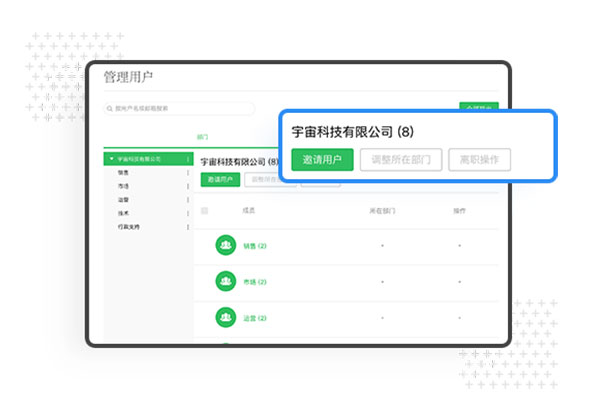Click the 调整所在部门 button in the callout
This screenshot has width=600, height=408.
click(x=400, y=160)
